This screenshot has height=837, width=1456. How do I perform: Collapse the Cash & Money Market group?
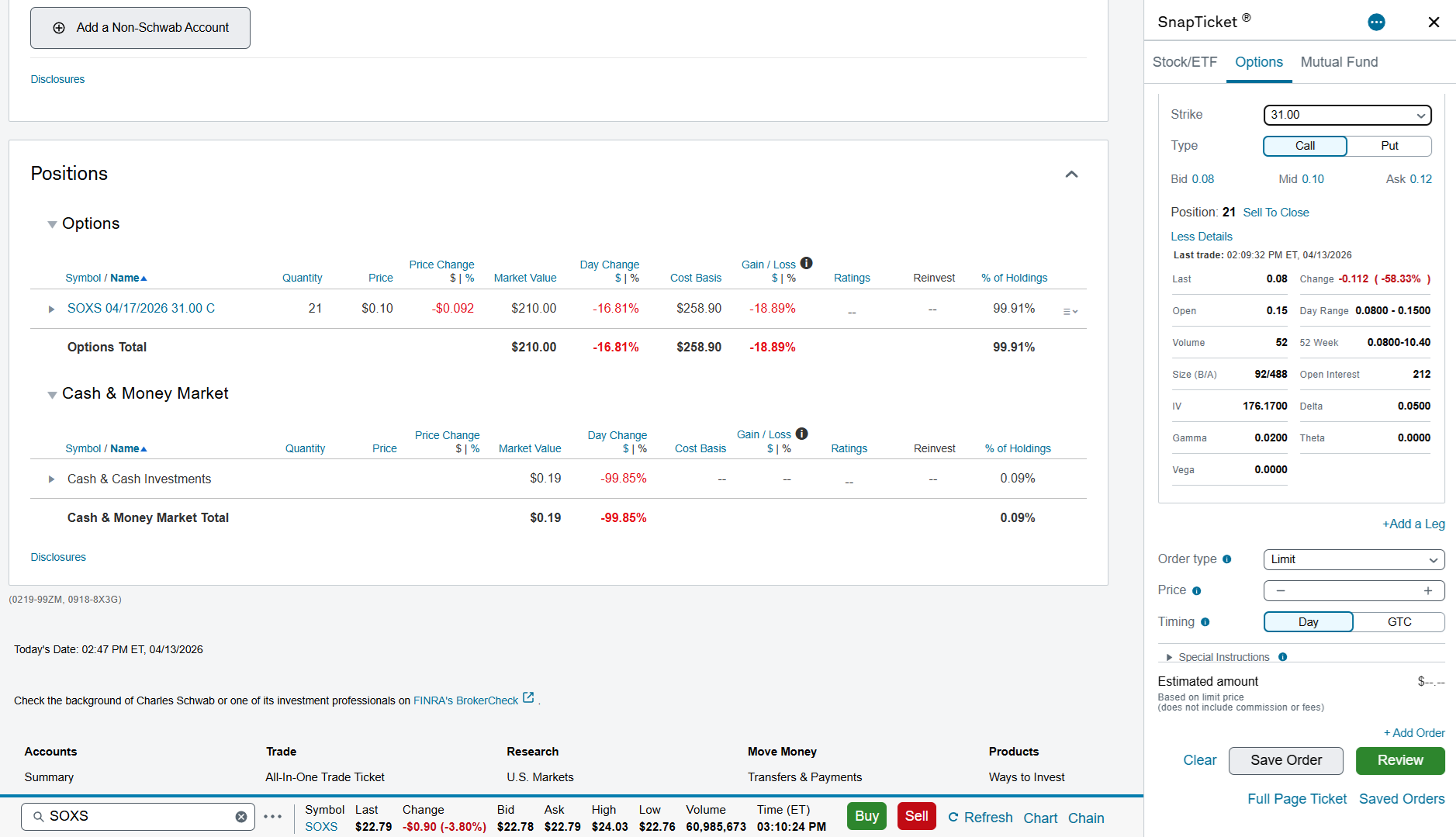[52, 395]
